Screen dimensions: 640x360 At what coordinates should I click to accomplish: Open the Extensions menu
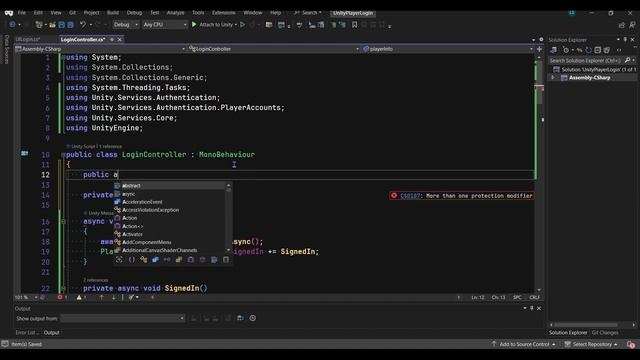point(224,13)
